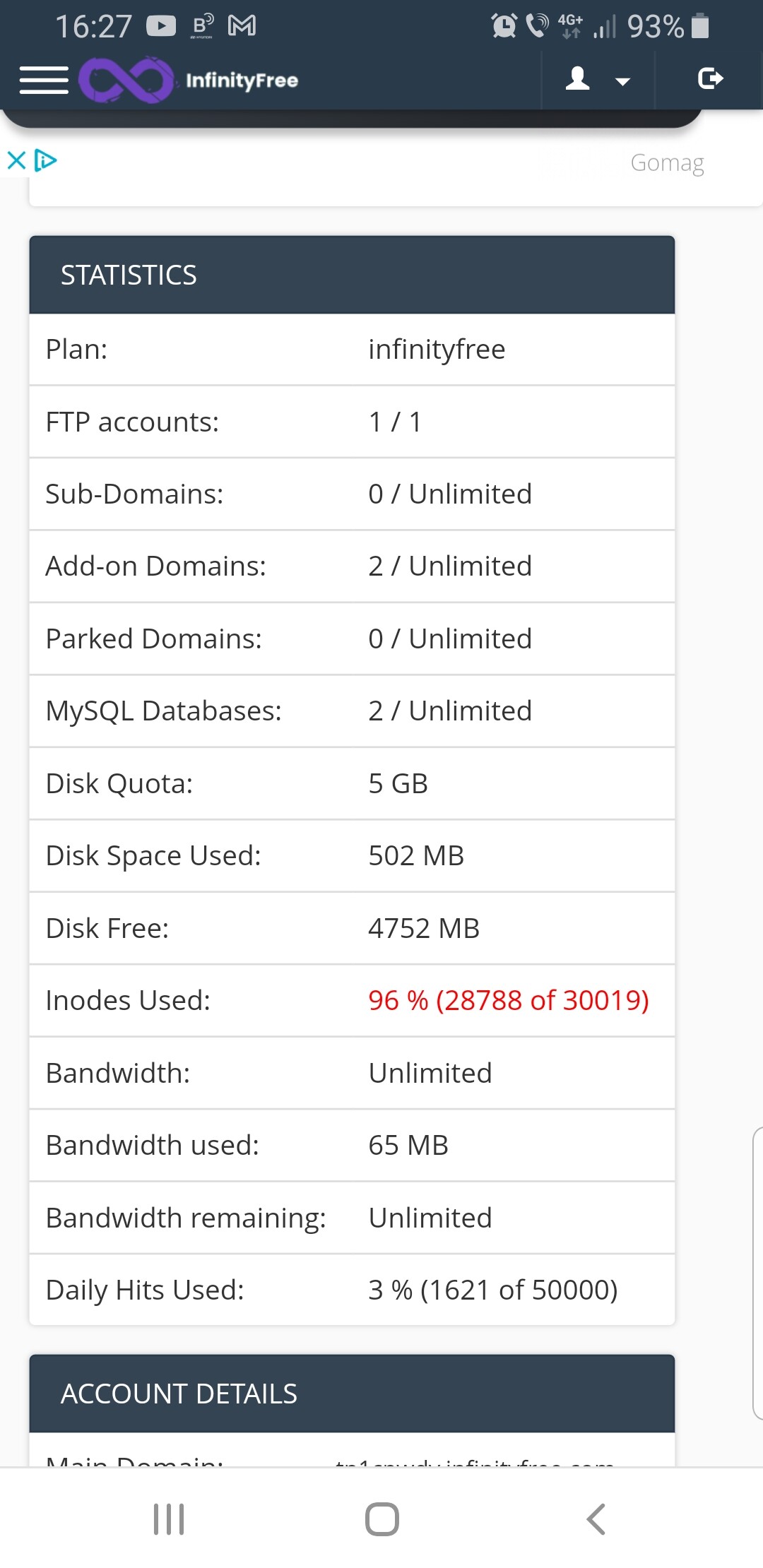
Task: Click the InfinityFree brand name text
Action: (242, 81)
